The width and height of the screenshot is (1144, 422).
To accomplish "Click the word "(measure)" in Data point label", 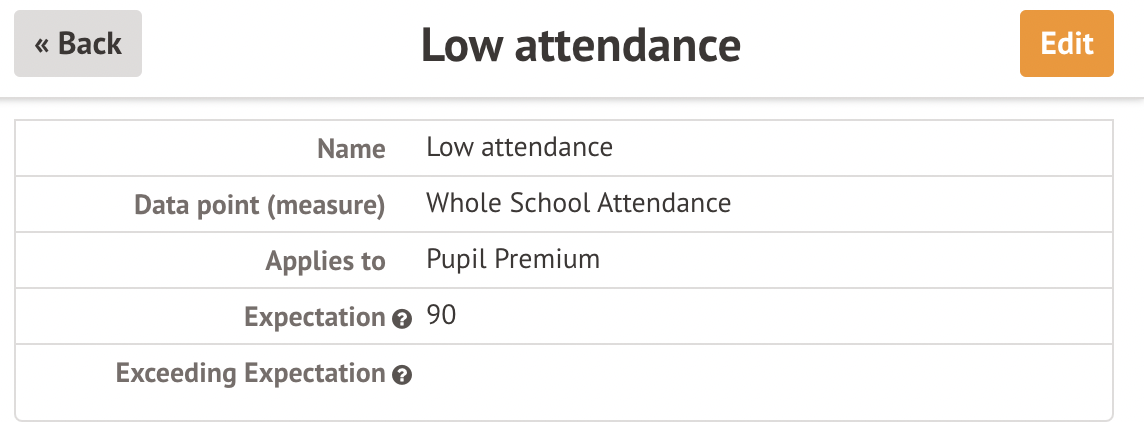I will 326,206.
